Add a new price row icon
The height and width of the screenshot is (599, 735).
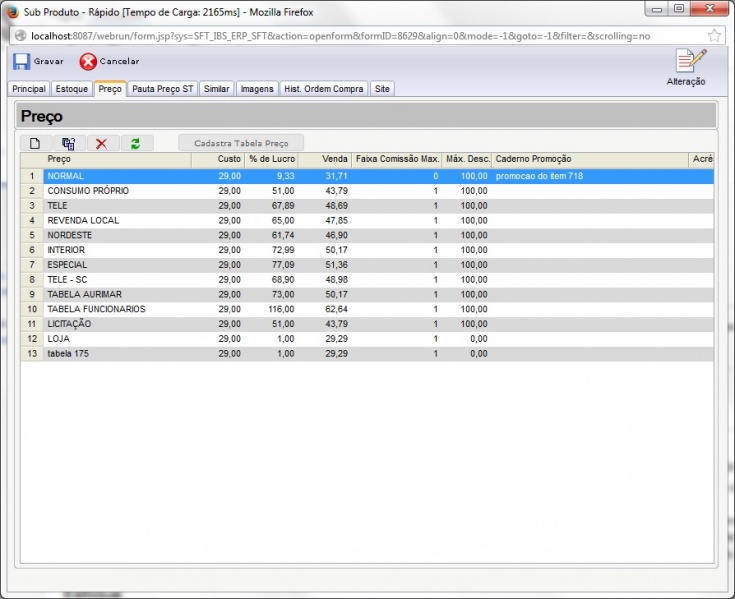(35, 143)
